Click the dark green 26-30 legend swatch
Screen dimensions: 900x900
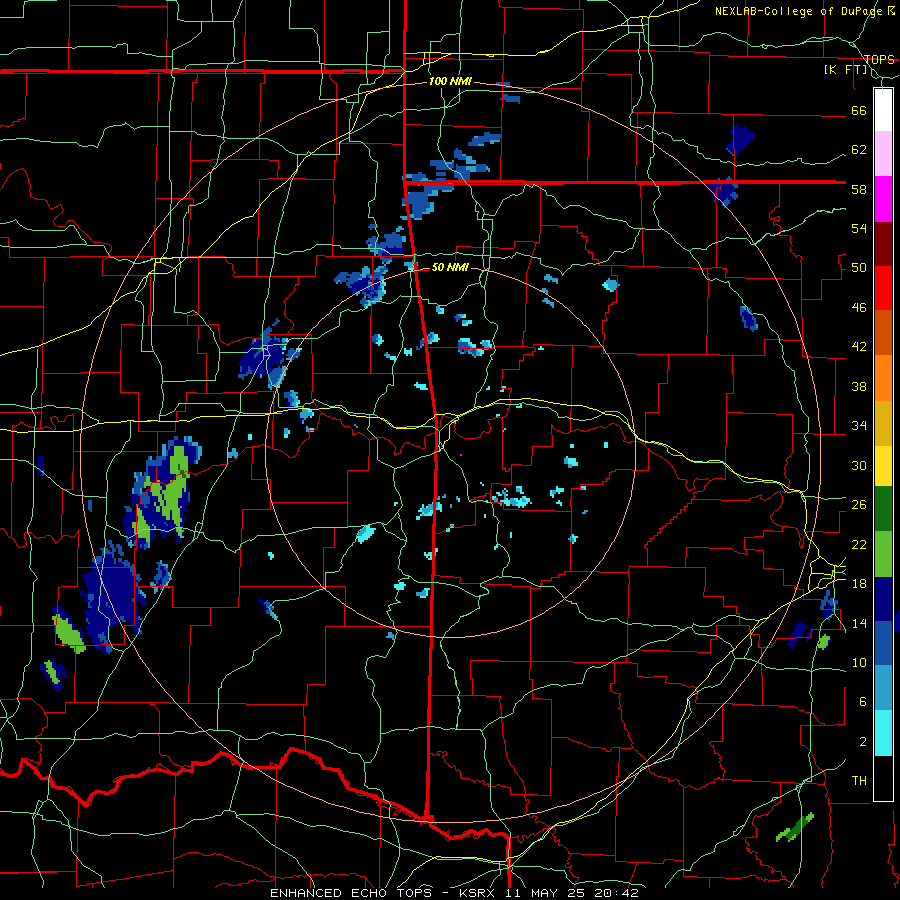(883, 509)
